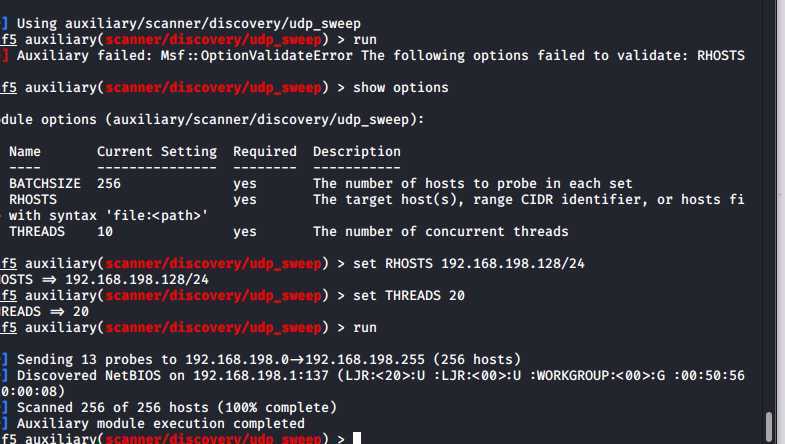Click the 'set THREADS 20' command text
785x444 pixels.
click(x=409, y=295)
